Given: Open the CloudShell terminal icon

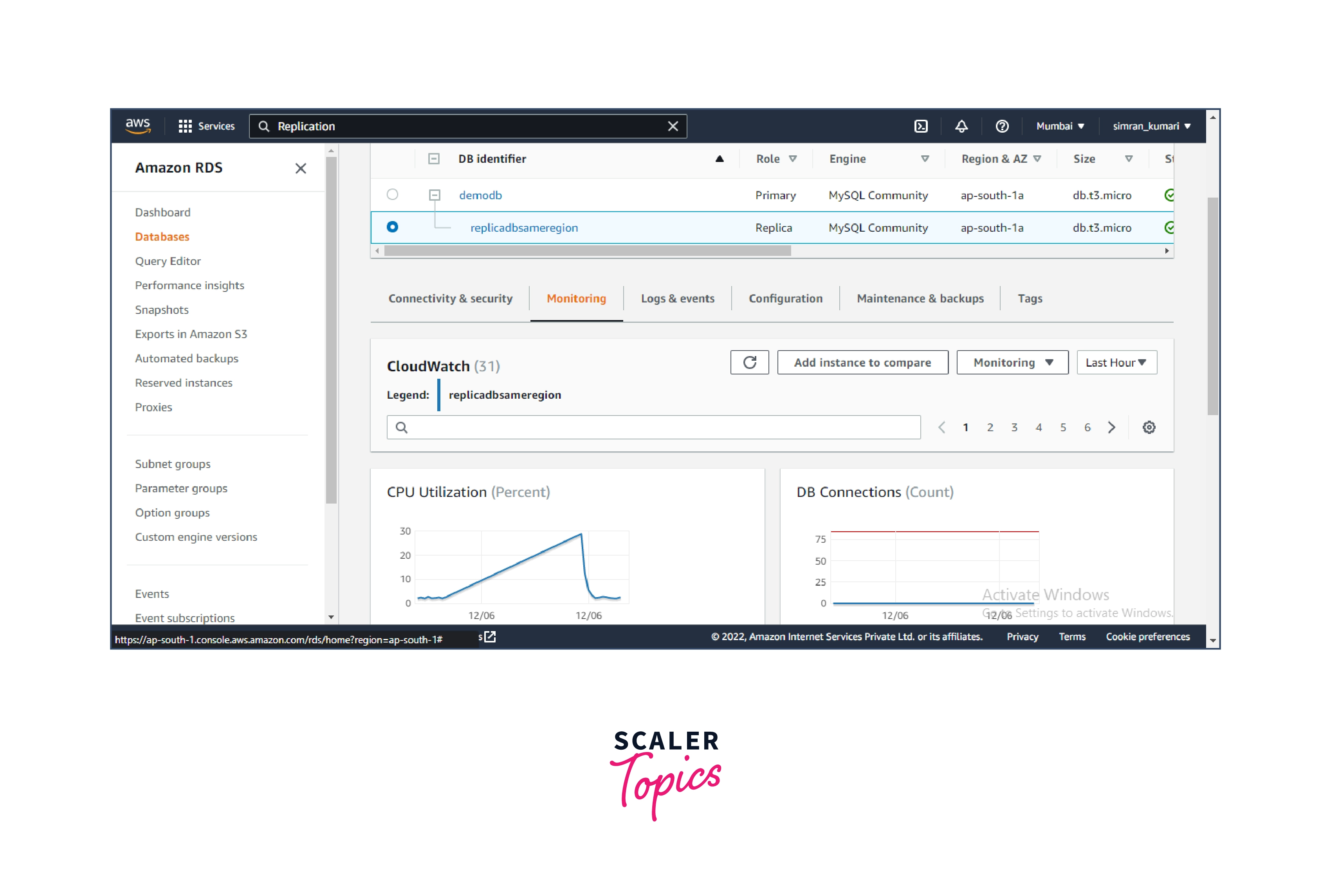Looking at the screenshot, I should (x=920, y=126).
